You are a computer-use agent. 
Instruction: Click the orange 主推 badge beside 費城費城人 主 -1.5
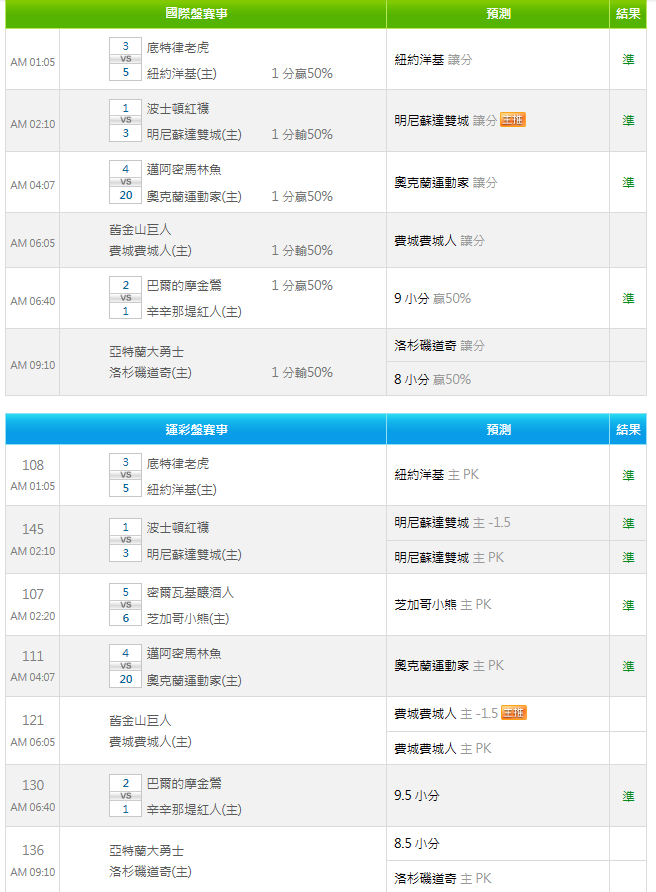514,713
